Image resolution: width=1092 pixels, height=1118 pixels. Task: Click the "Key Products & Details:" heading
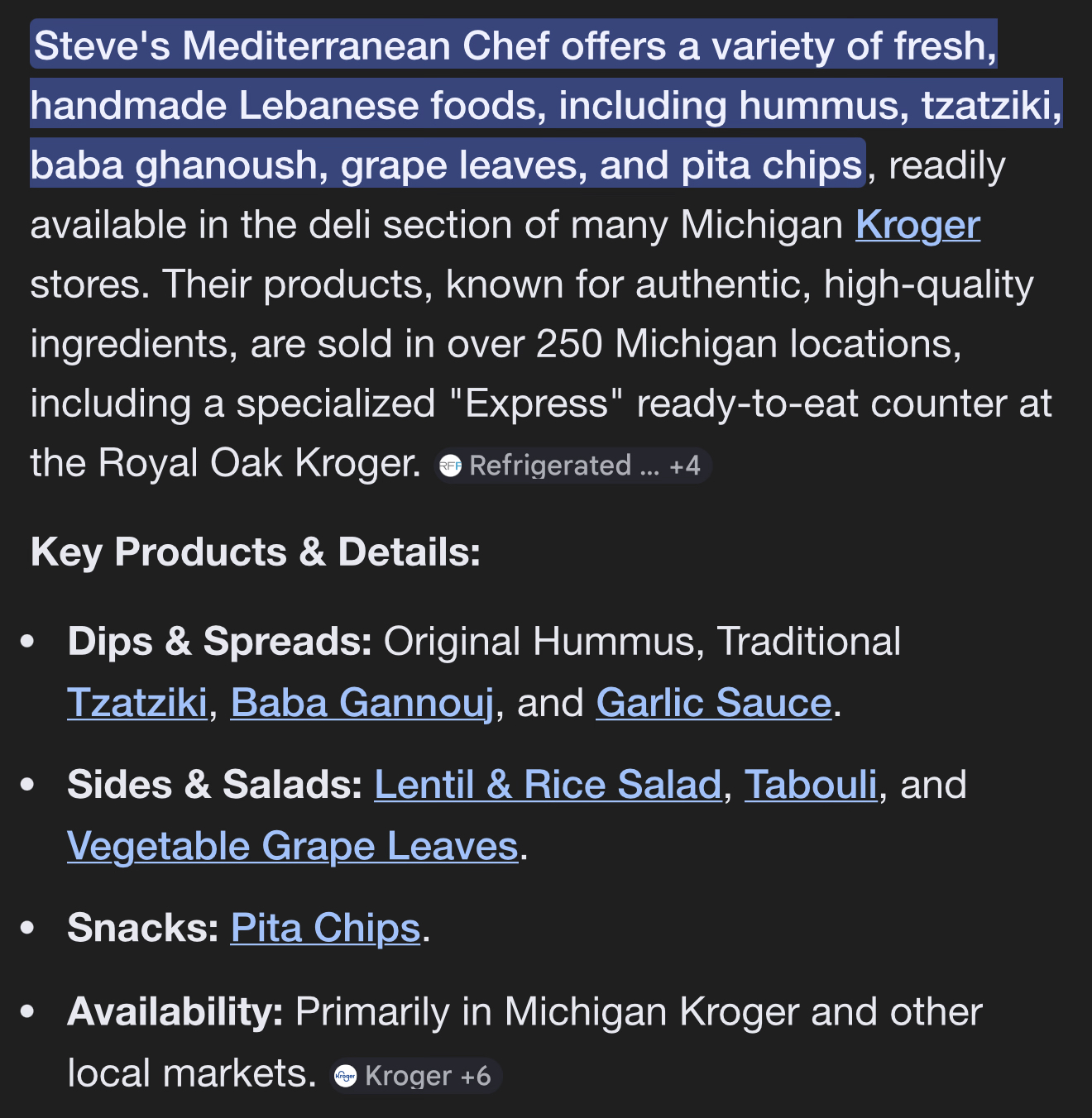point(256,552)
